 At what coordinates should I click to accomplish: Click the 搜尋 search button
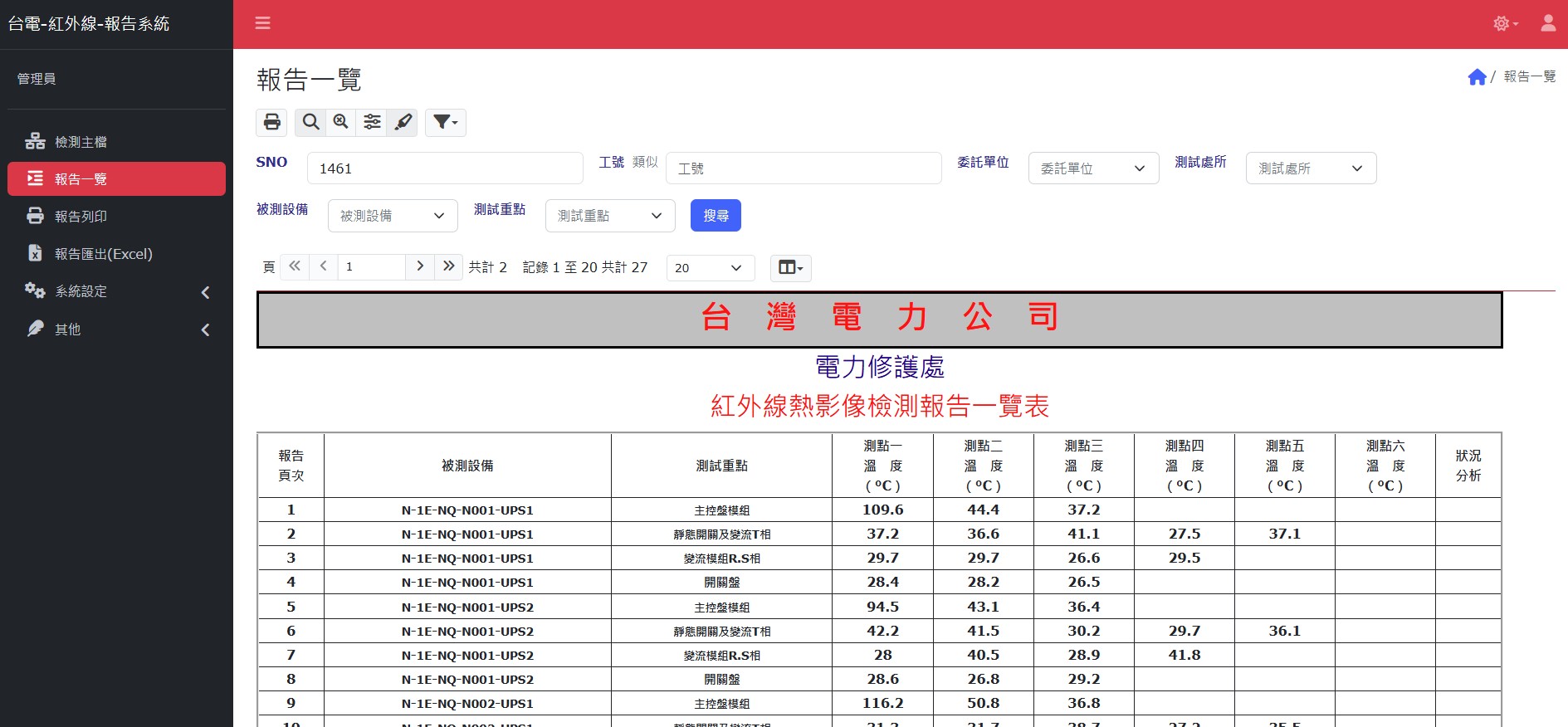pyautogui.click(x=716, y=216)
